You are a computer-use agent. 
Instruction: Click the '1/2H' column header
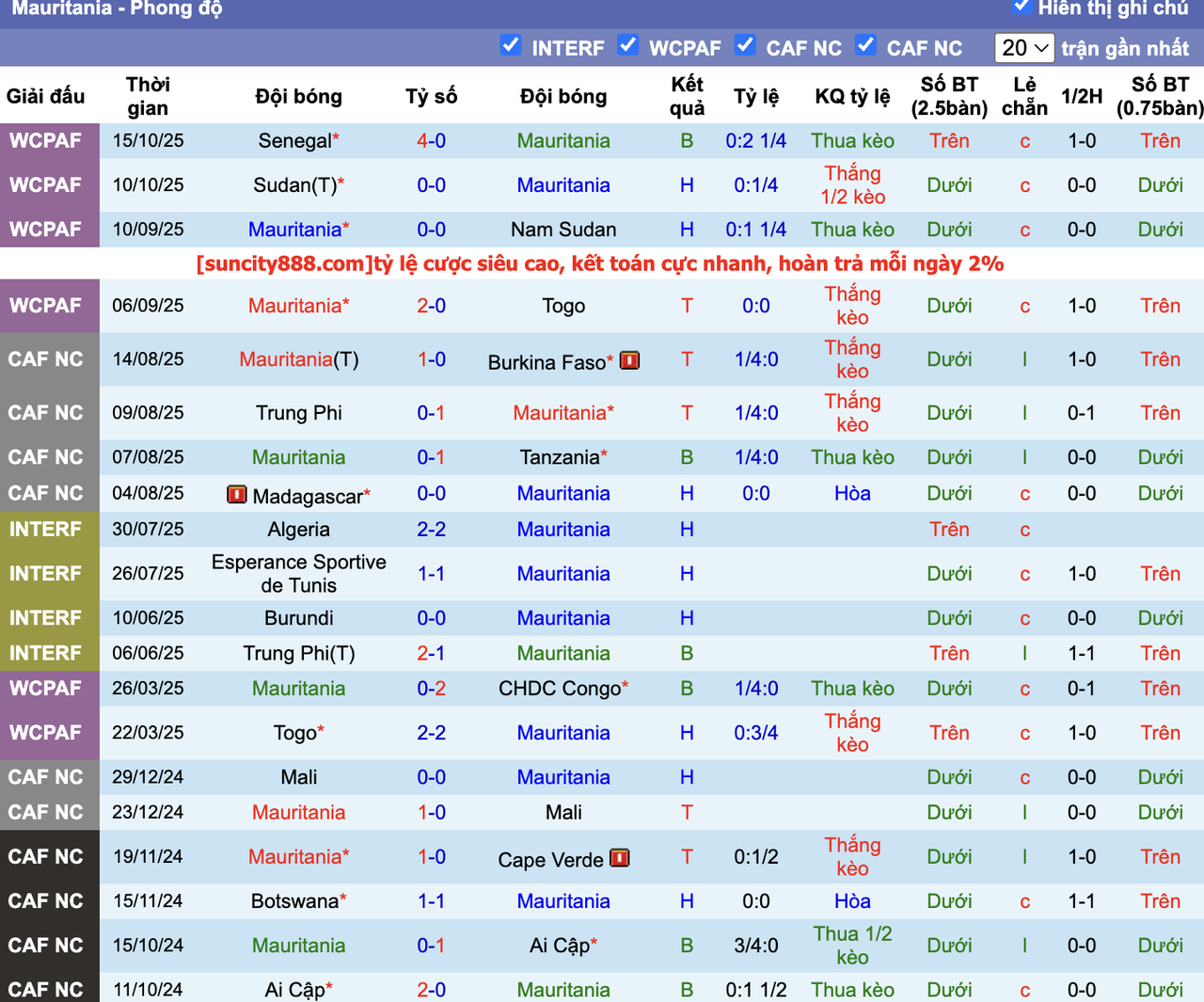coord(1082,96)
